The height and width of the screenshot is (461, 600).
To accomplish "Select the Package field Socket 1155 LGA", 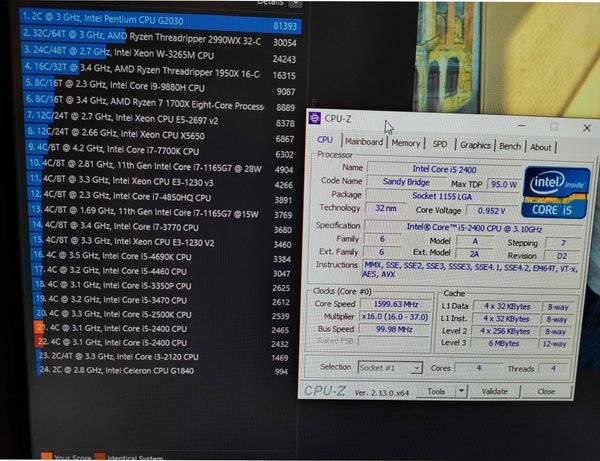I will click(442, 196).
